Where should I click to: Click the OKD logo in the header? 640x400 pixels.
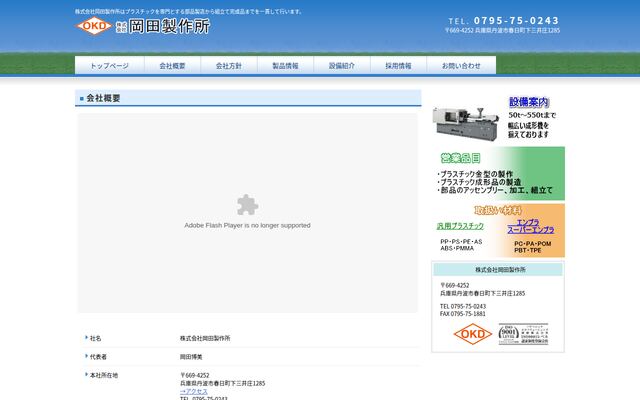(94, 26)
